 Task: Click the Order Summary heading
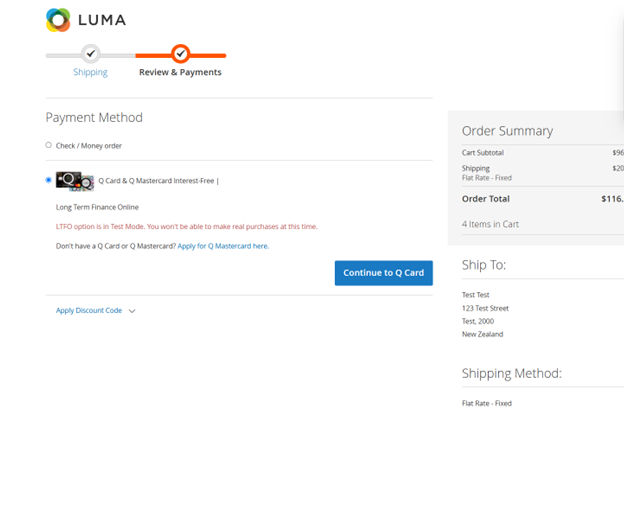coord(507,131)
